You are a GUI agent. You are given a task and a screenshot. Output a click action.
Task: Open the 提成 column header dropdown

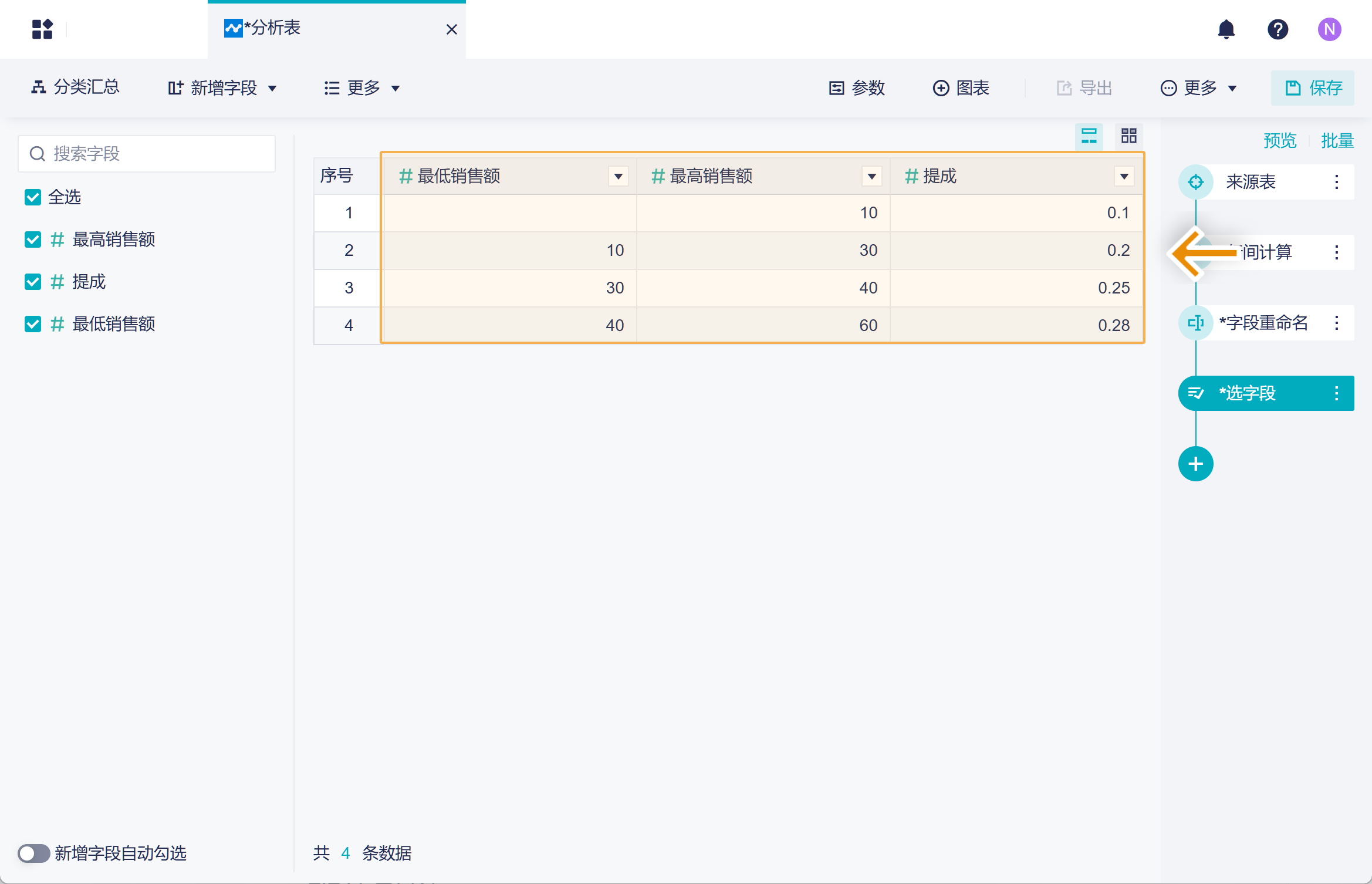click(x=1124, y=176)
